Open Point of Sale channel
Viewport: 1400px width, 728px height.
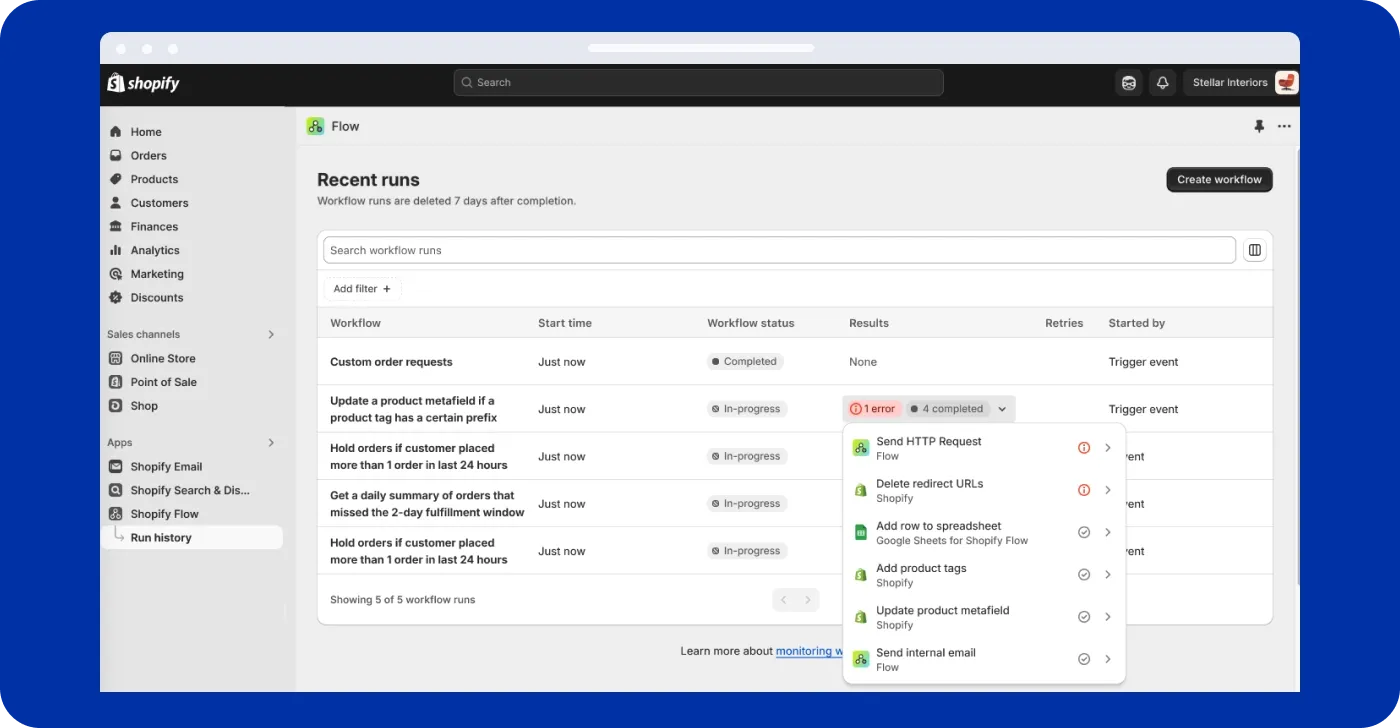[x=164, y=381]
